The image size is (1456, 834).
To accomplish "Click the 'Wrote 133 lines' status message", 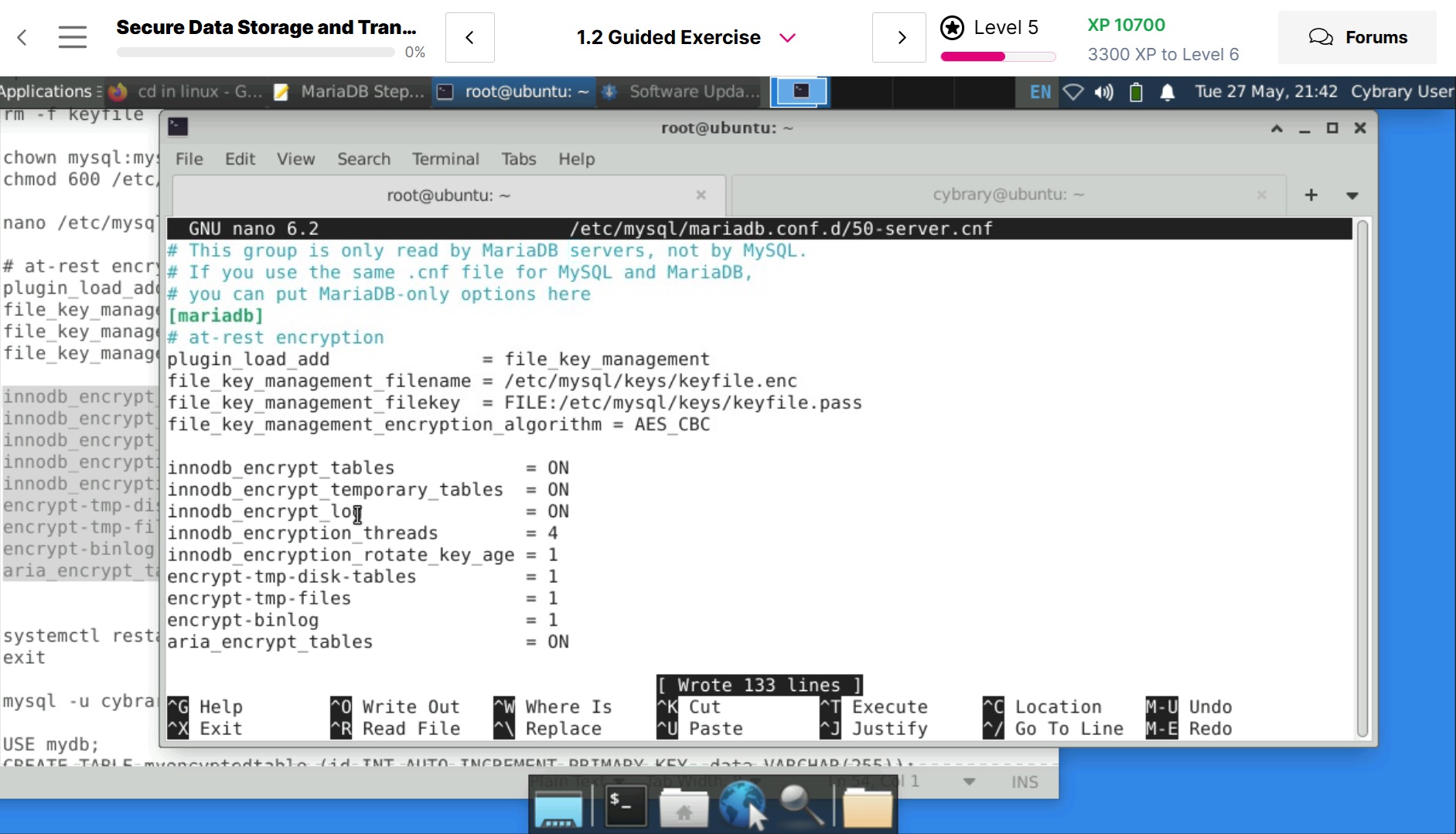I will pyautogui.click(x=759, y=685).
